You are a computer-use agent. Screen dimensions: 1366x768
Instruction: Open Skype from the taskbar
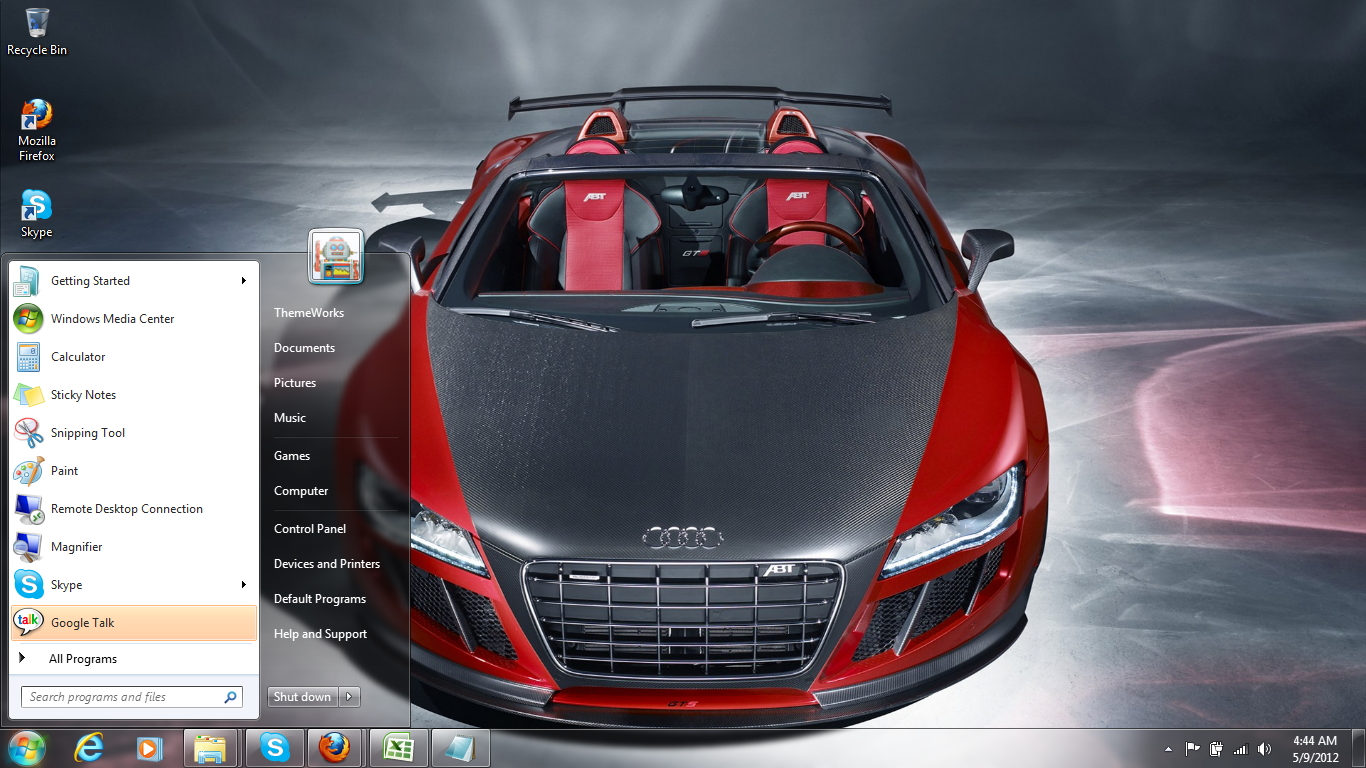(x=274, y=748)
